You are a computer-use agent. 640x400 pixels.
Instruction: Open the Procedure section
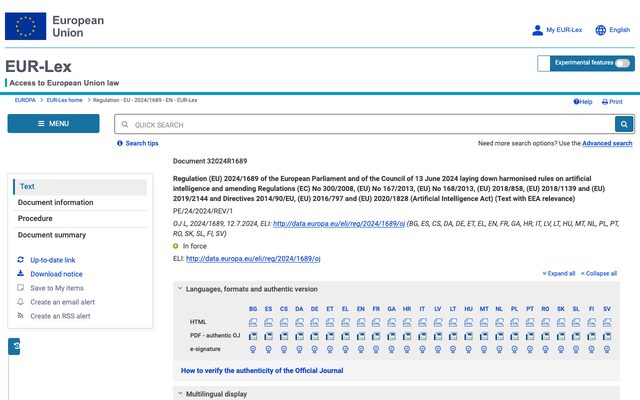click(35, 218)
